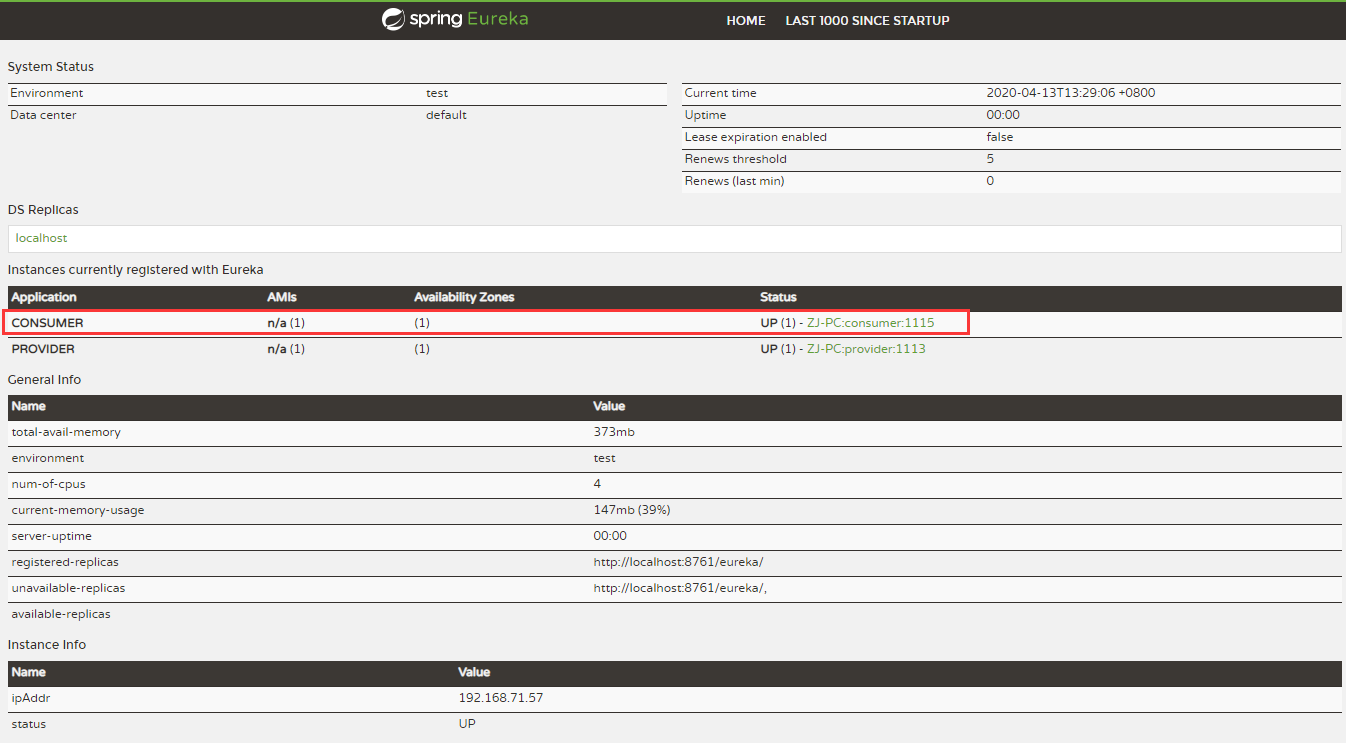Select the ipAddr value 192.168.71.57
This screenshot has width=1346, height=743.
[x=501, y=698]
